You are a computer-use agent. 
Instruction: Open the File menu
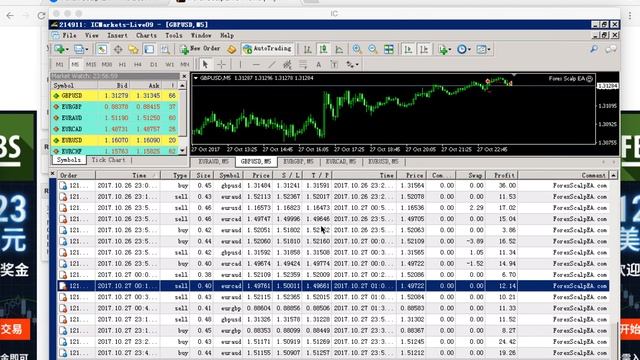point(69,36)
